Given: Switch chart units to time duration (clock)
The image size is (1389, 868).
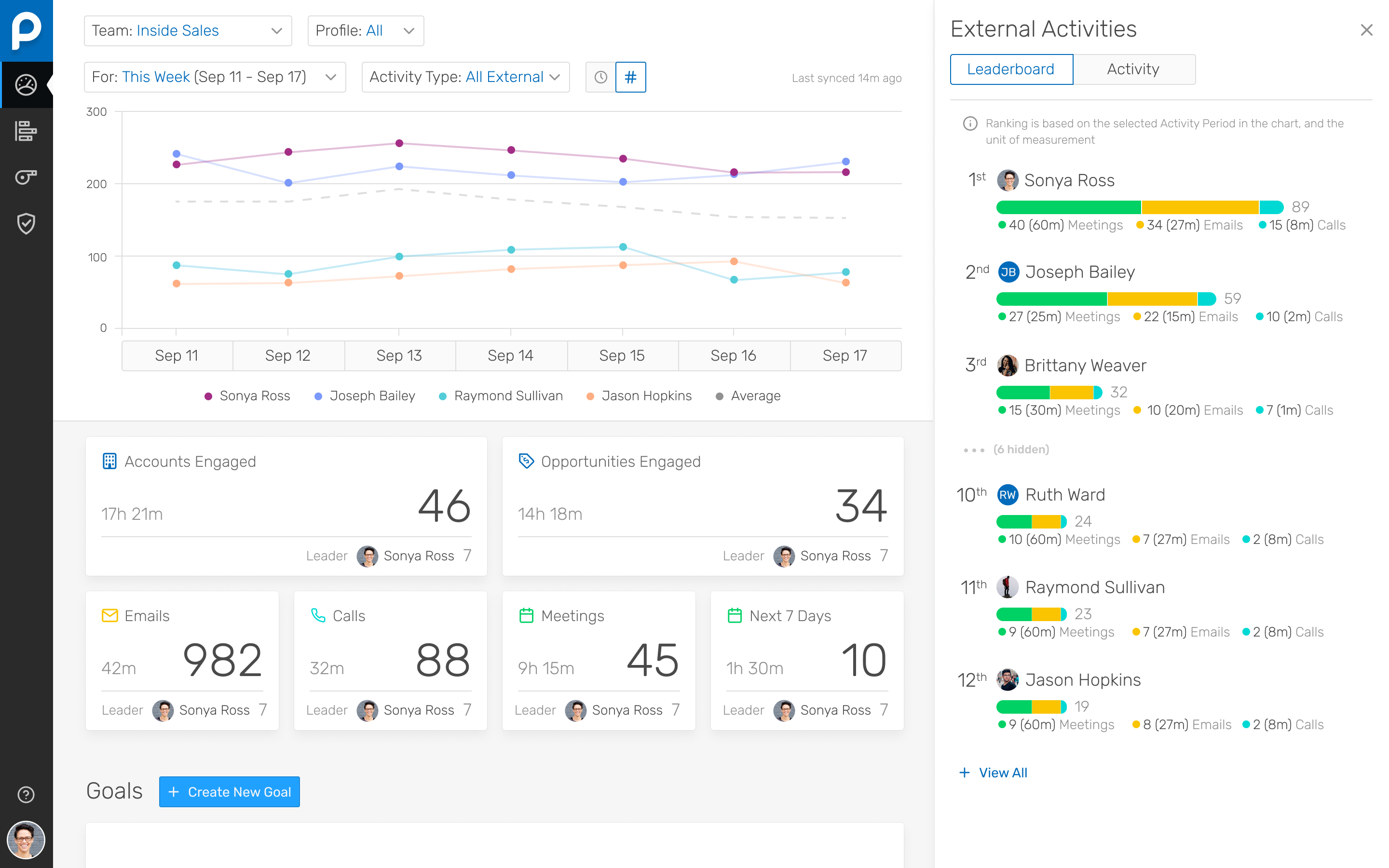Looking at the screenshot, I should [x=600, y=77].
